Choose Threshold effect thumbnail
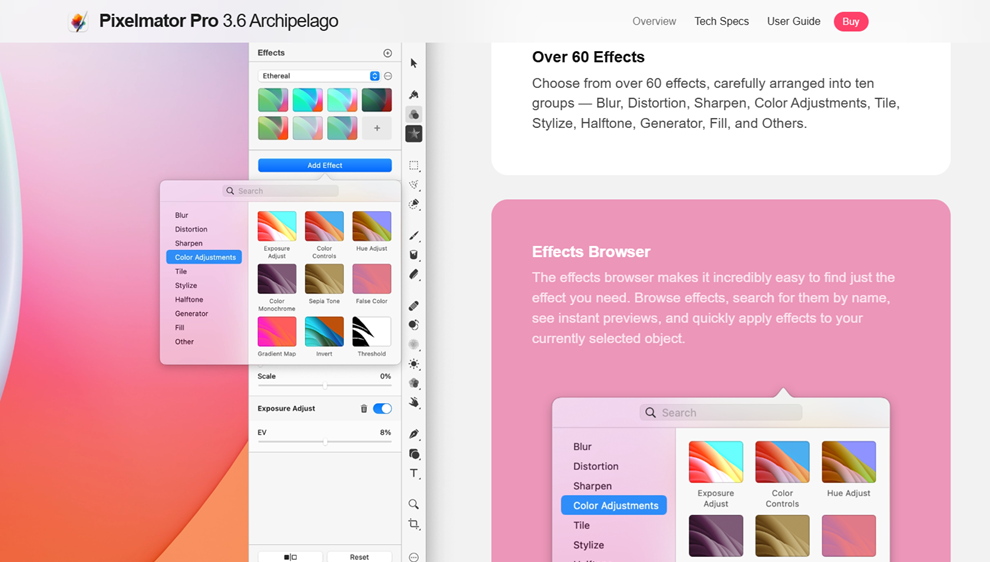This screenshot has height=562, width=990. point(371,332)
